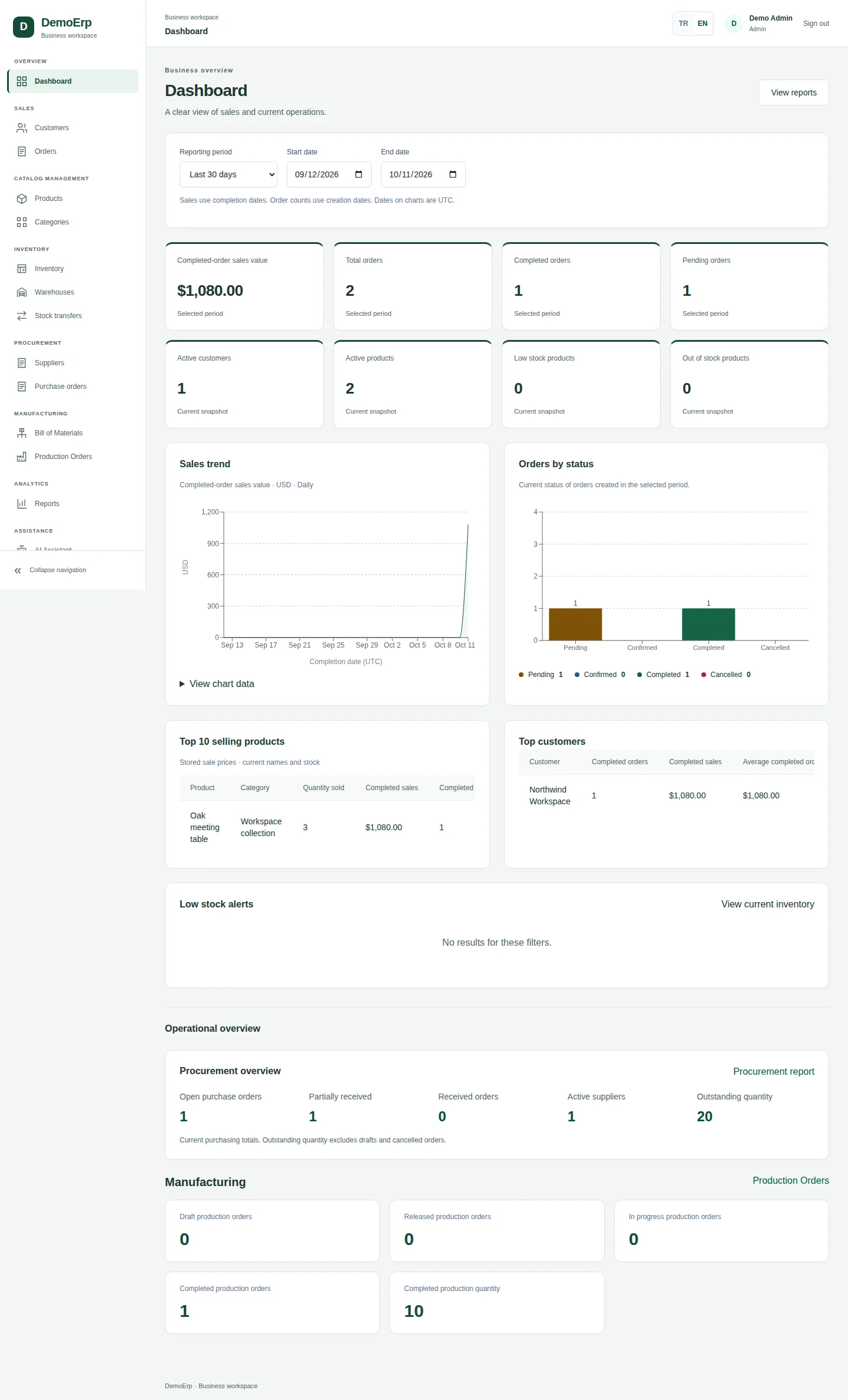The image size is (848, 1400).
Task: Click the Stock transfers arrows icon
Action: (22, 316)
